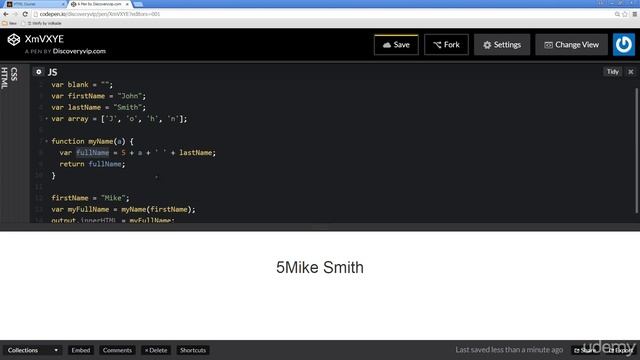Click the output text '5Mike Smith'
Screen dimensions: 640x360
pyautogui.click(x=320, y=268)
